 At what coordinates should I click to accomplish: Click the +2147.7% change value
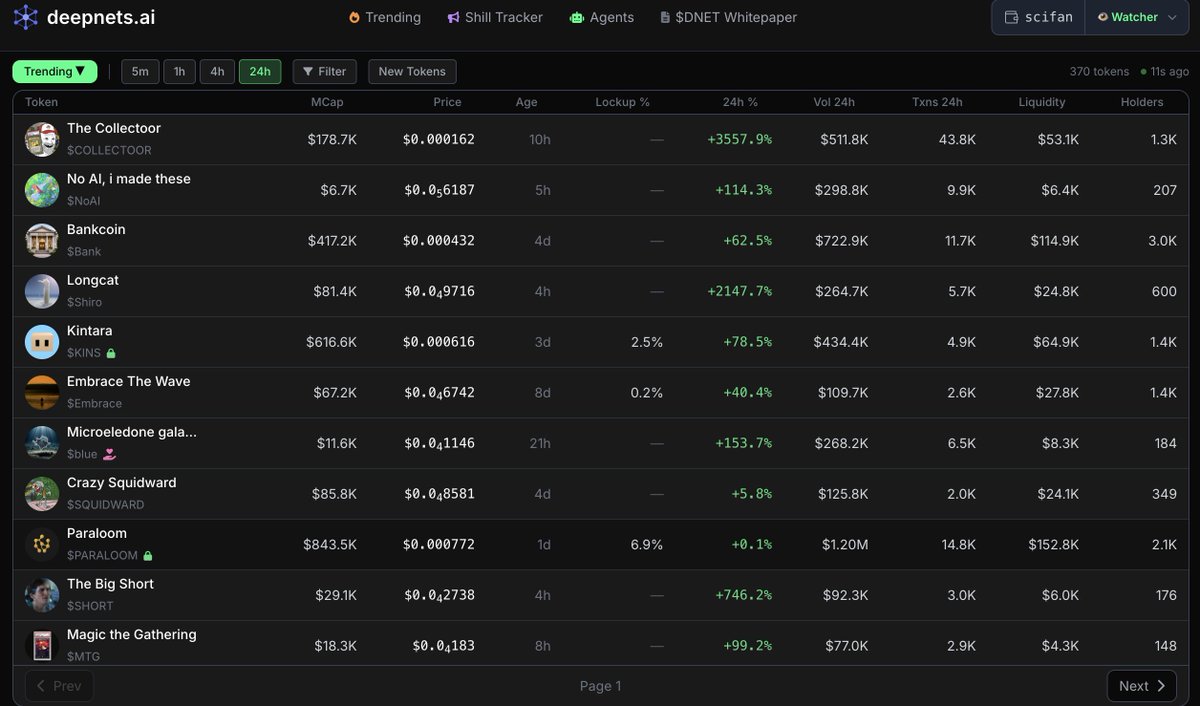[739, 291]
